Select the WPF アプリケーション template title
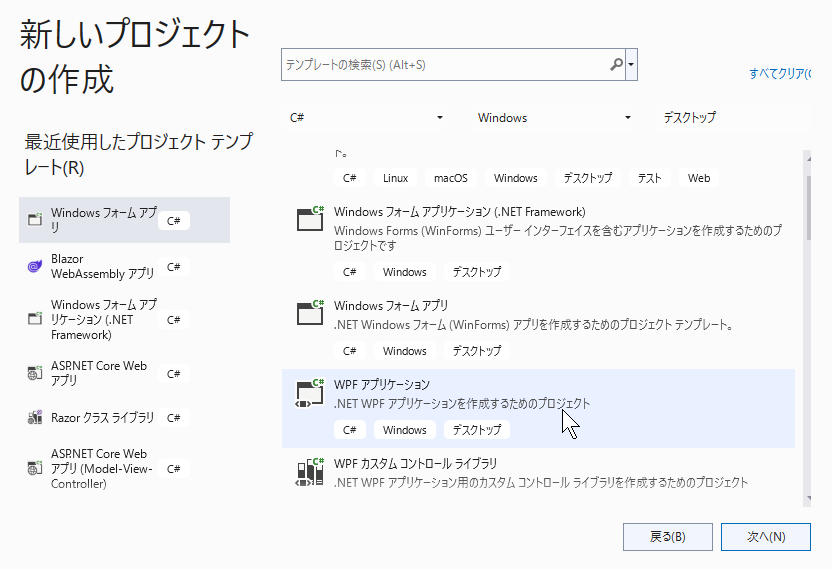This screenshot has height=569, width=832. point(382,384)
